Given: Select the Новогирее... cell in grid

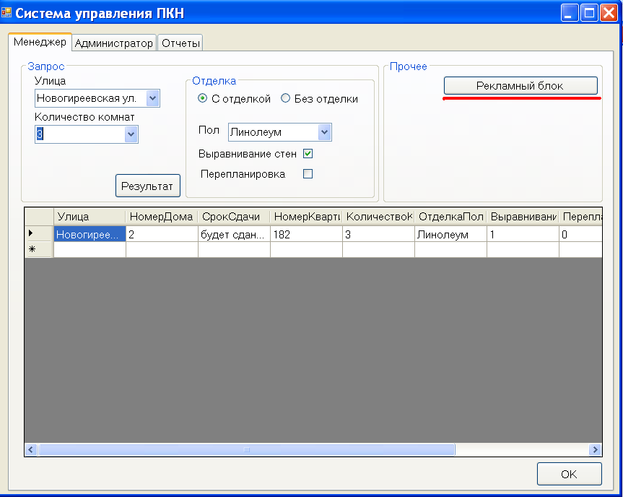Looking at the screenshot, I should point(89,234).
